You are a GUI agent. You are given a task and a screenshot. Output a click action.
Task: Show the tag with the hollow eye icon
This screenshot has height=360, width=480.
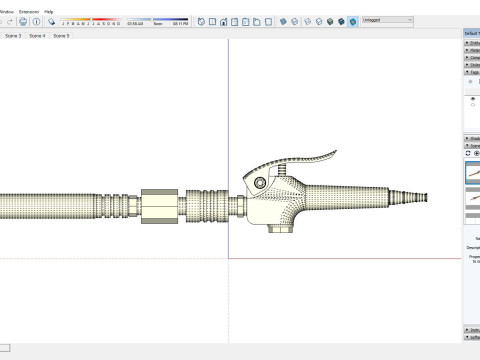click(x=473, y=105)
